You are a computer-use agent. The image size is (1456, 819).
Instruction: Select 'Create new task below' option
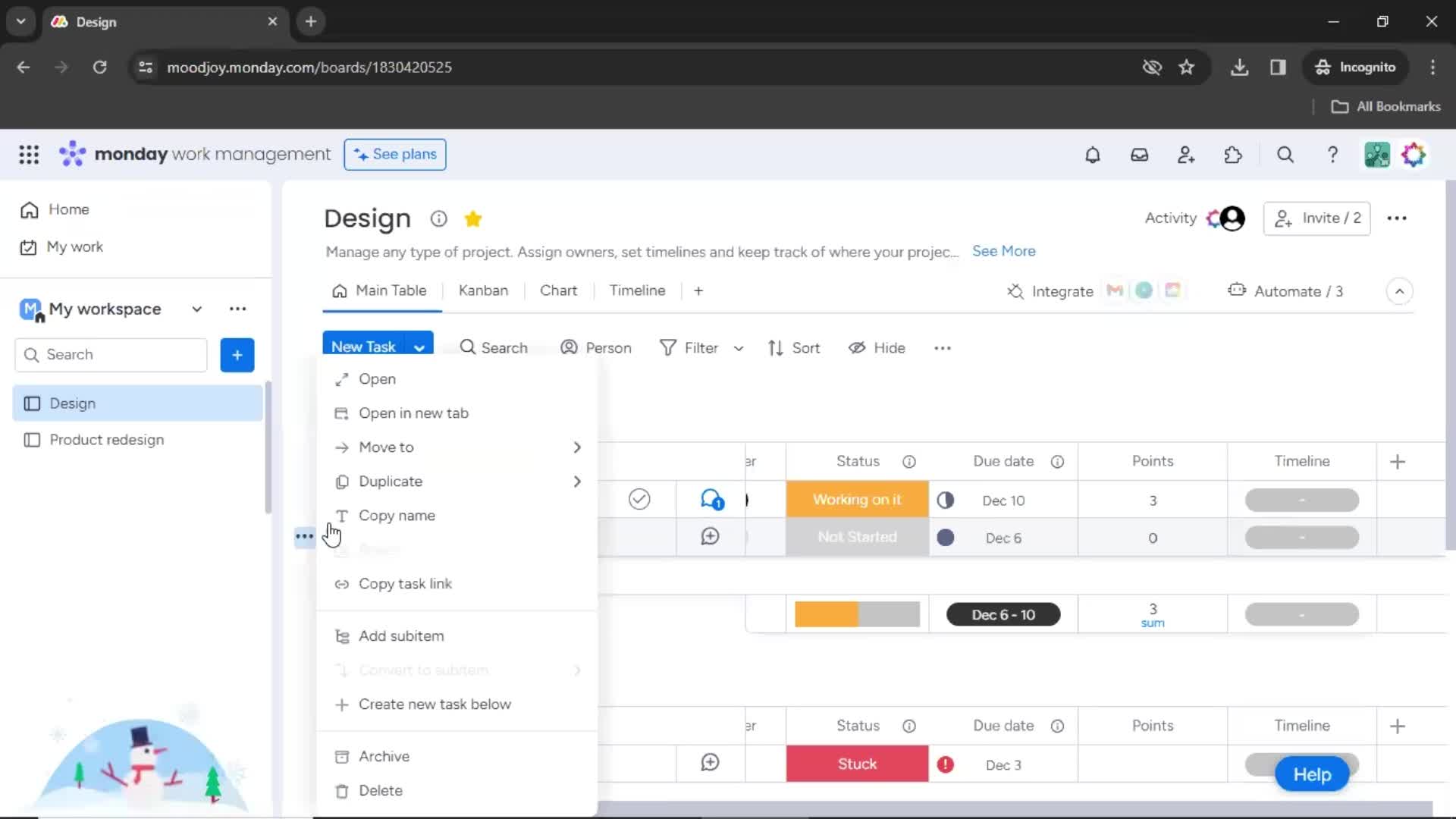click(435, 704)
